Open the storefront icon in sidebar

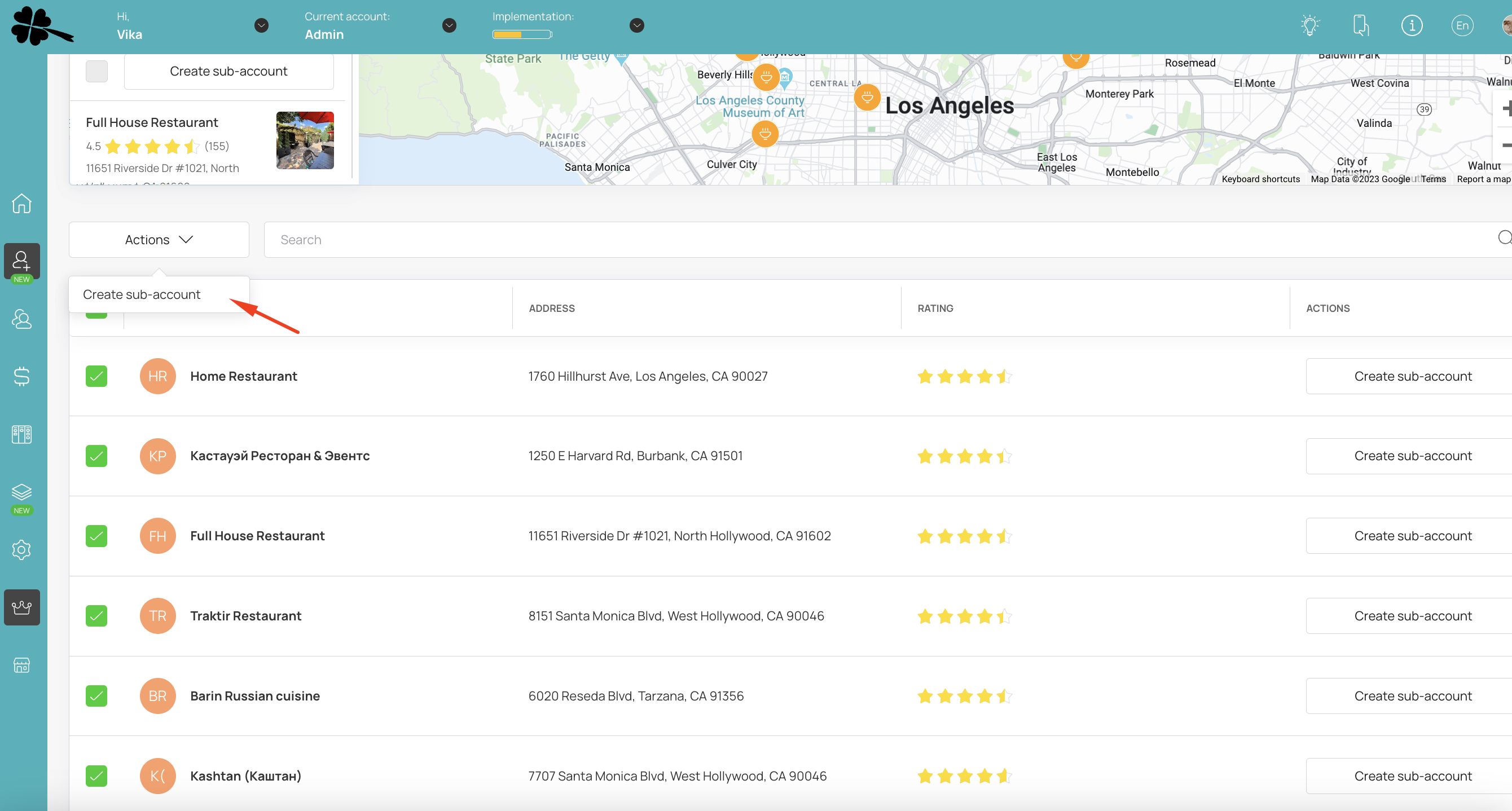(x=21, y=665)
